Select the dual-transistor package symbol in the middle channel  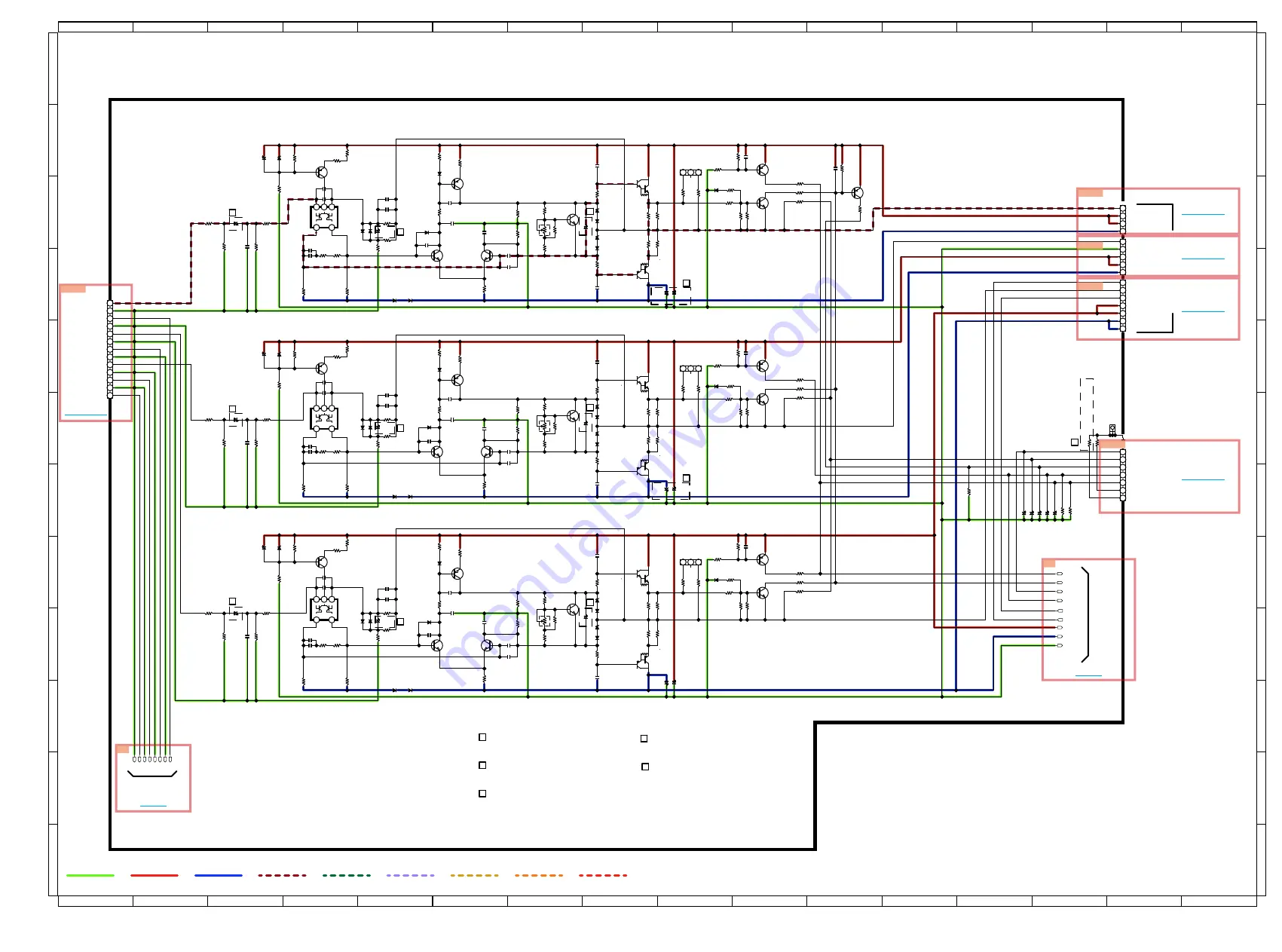324,418
